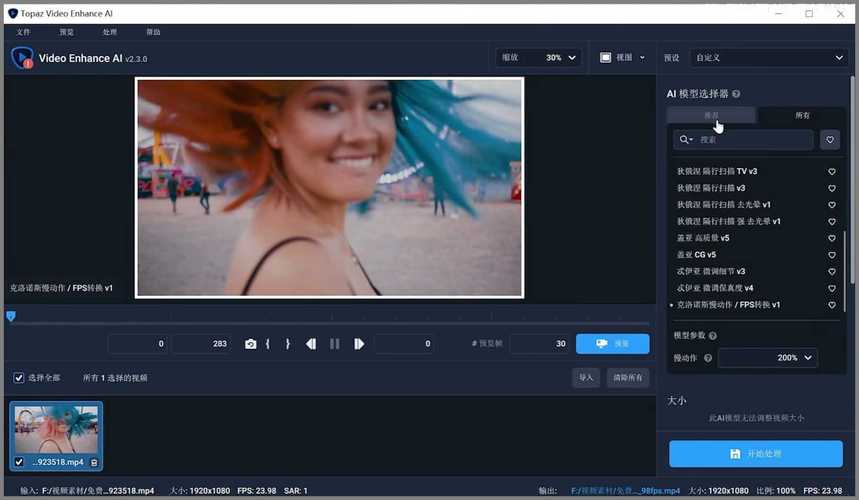
Task: Uncheck the 923518.mp4 thumbnail checkbox
Action: 19,462
